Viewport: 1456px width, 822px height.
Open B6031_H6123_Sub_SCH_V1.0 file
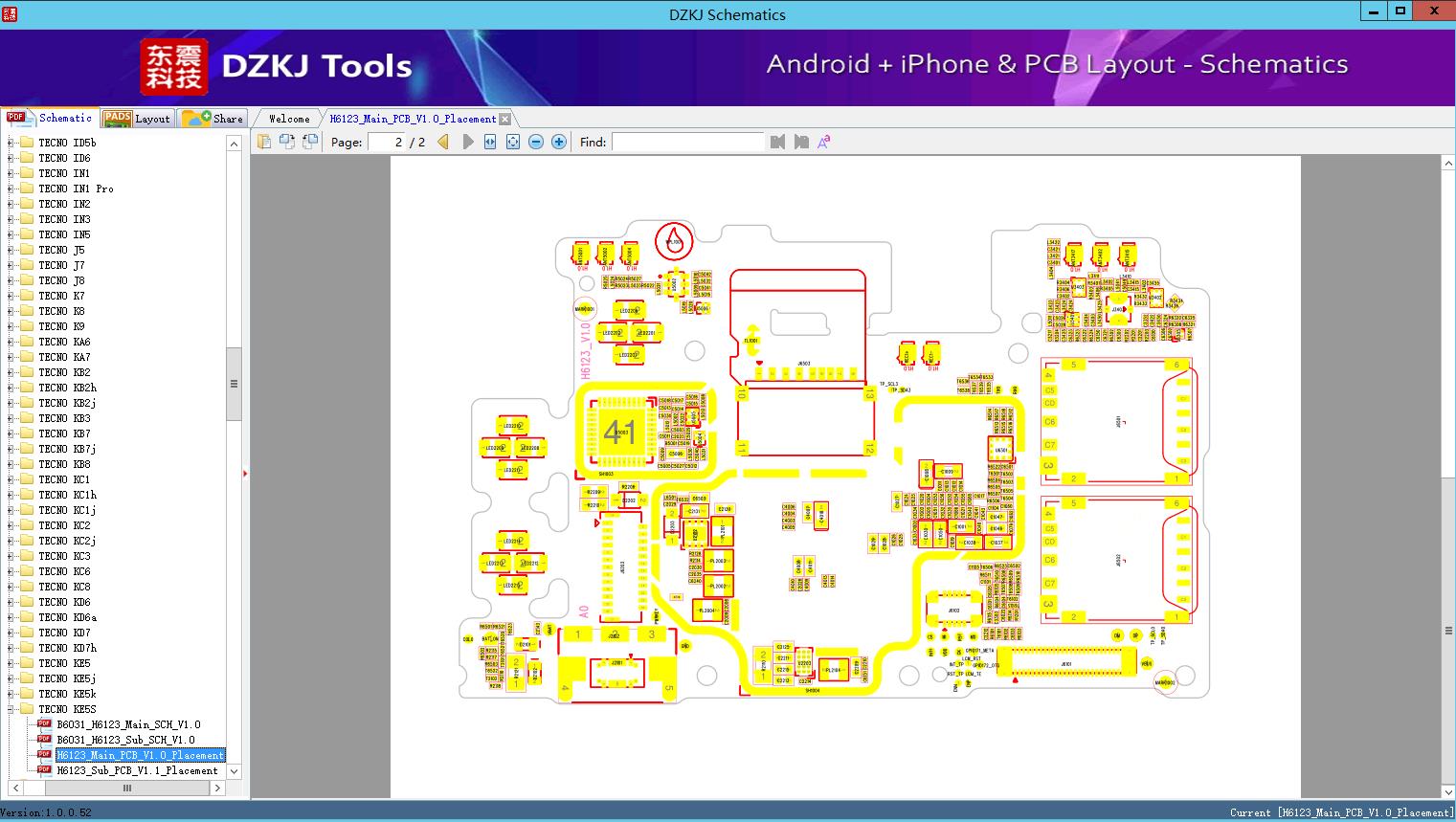click(125, 740)
